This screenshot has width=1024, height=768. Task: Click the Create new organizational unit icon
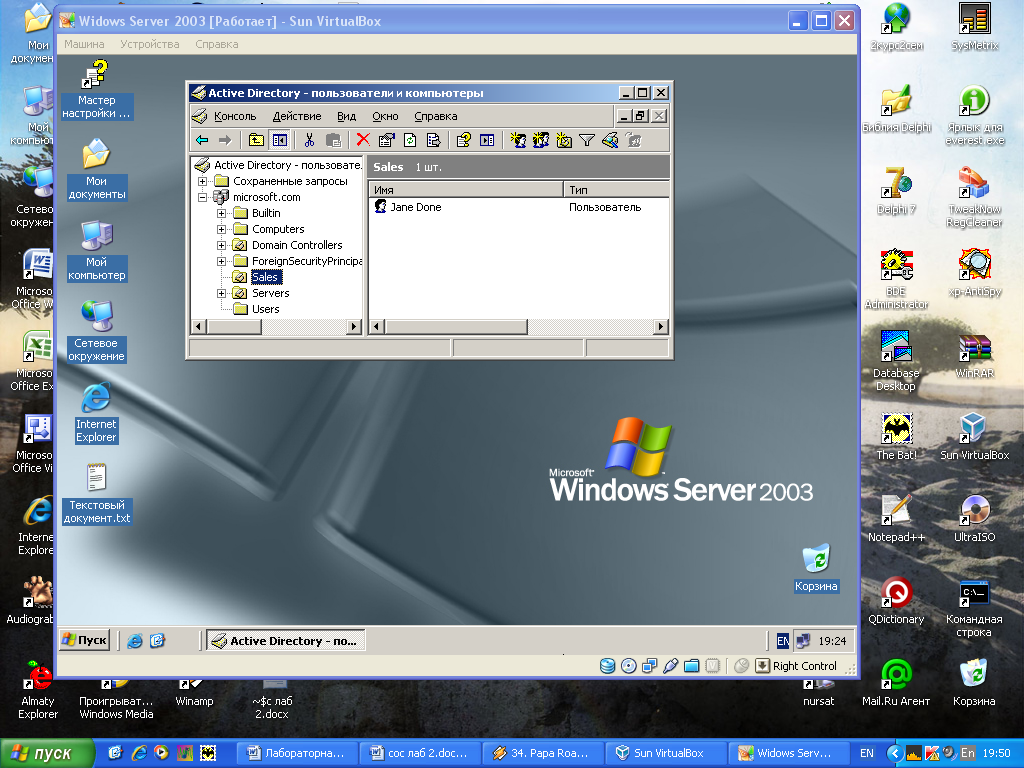coord(564,140)
